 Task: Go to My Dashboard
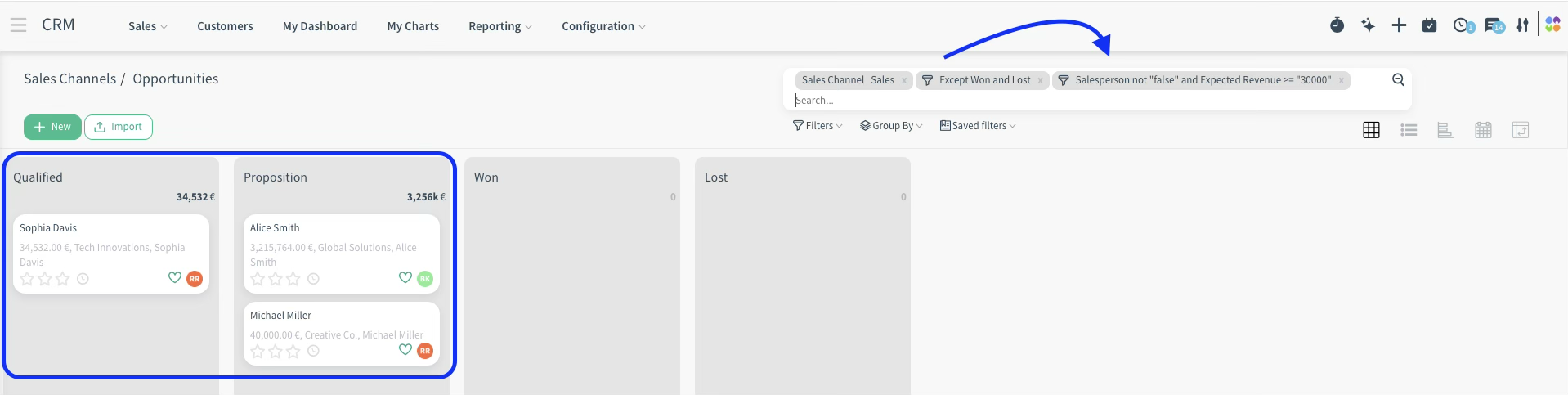pyautogui.click(x=320, y=26)
